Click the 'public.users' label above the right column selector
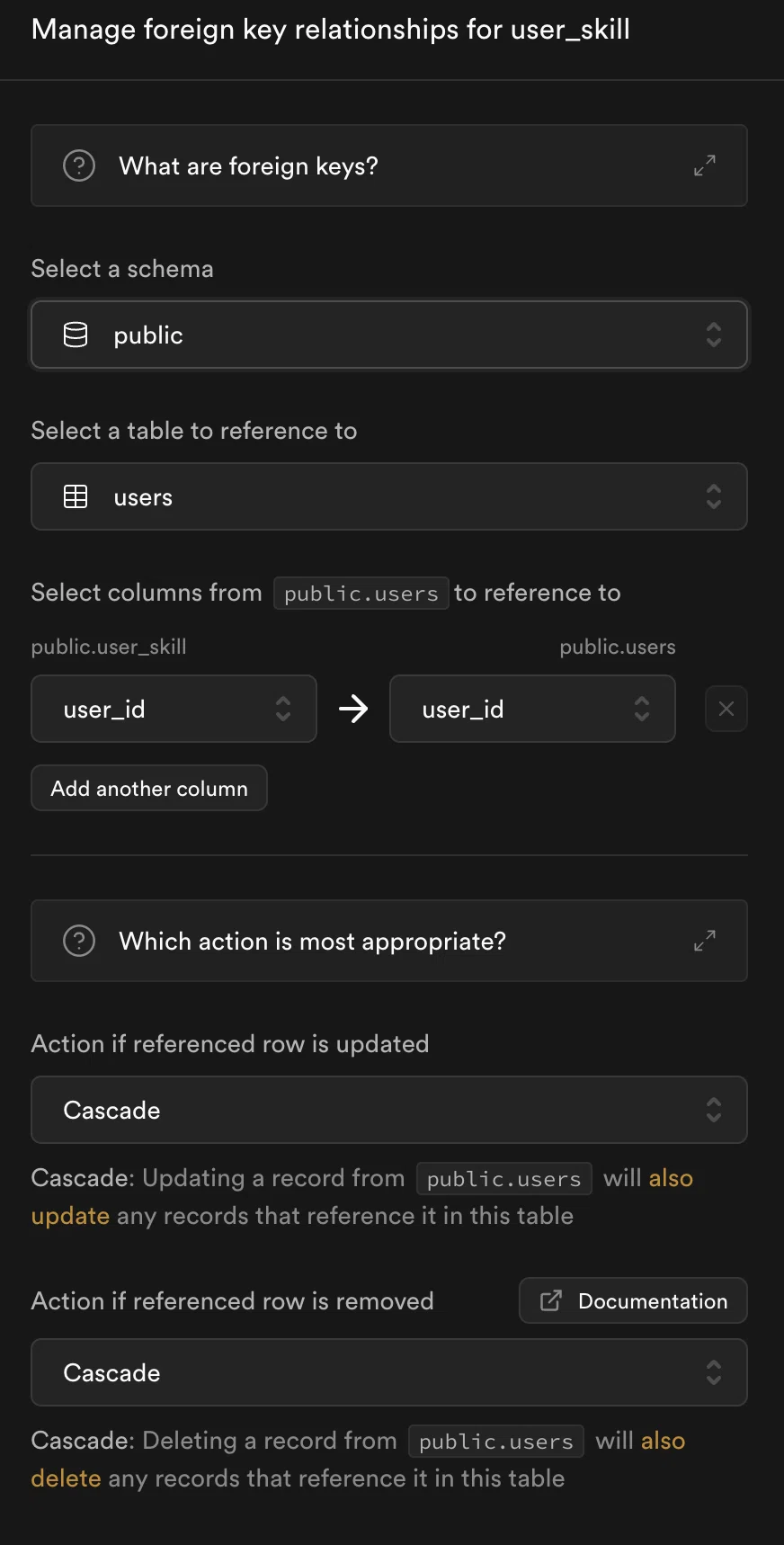 click(x=618, y=647)
